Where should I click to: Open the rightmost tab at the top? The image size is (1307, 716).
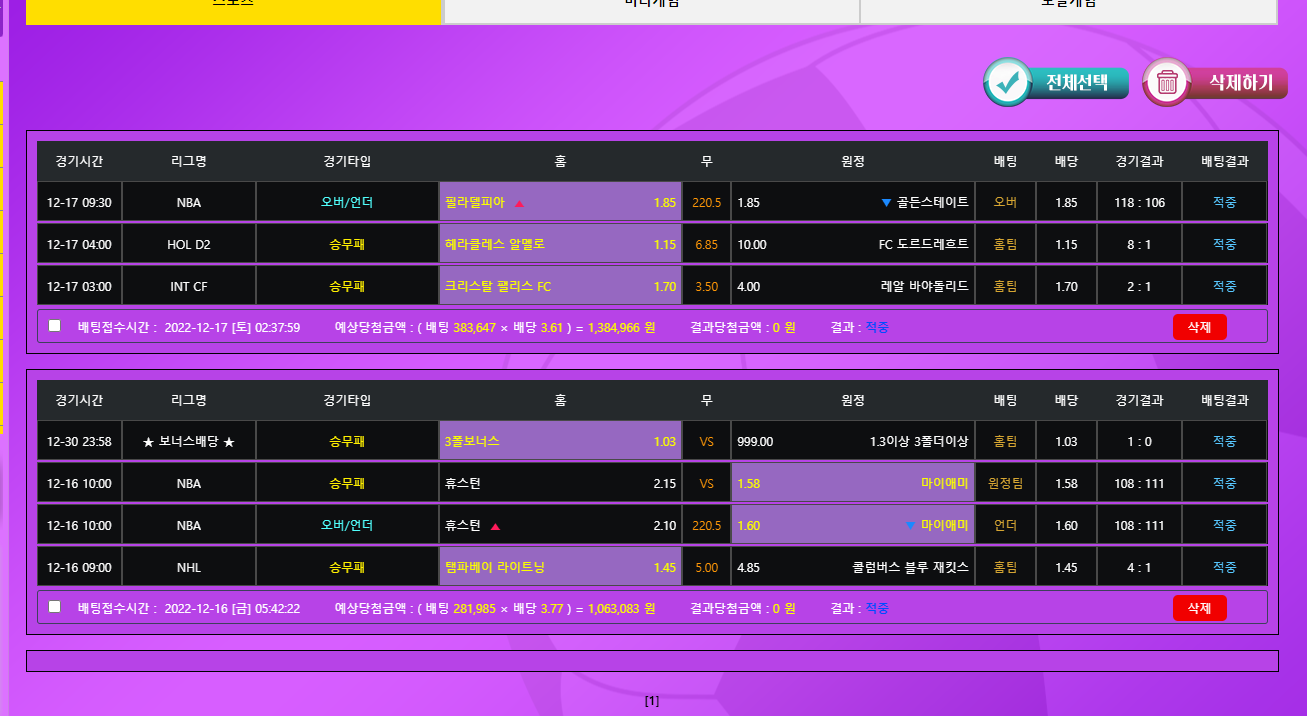[x=1068, y=8]
